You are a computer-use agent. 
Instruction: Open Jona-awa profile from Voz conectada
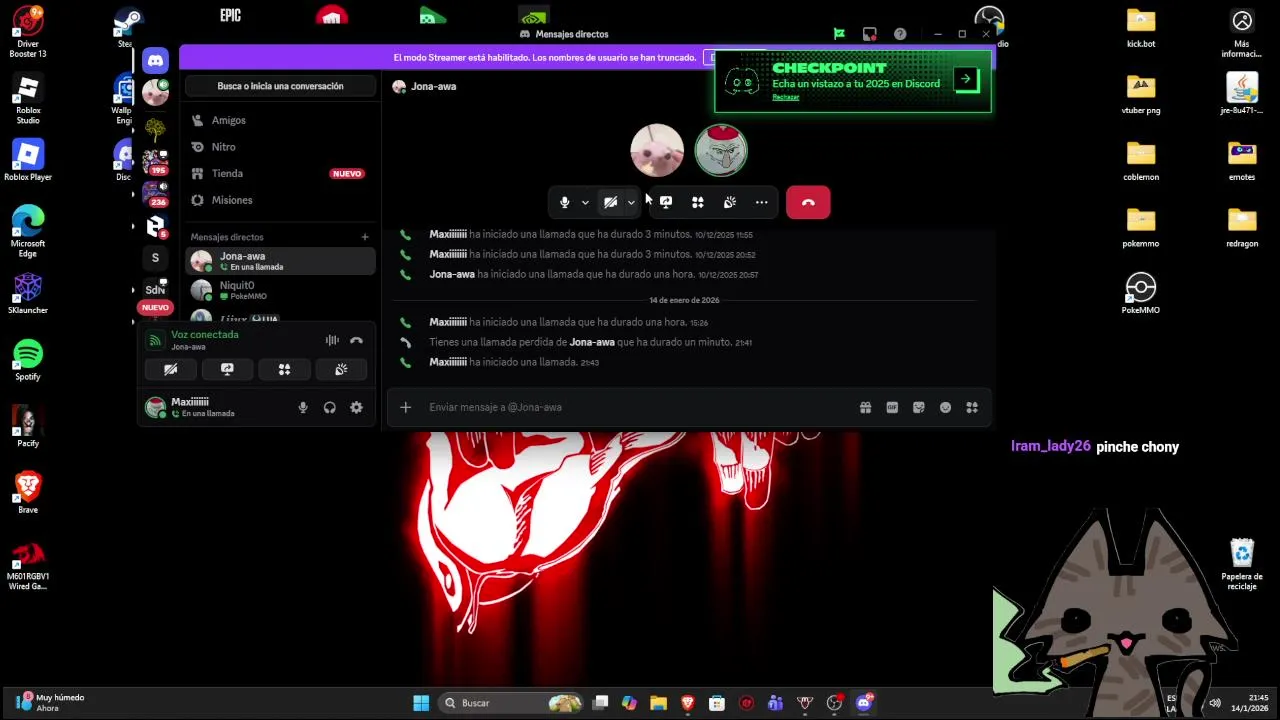(x=189, y=347)
